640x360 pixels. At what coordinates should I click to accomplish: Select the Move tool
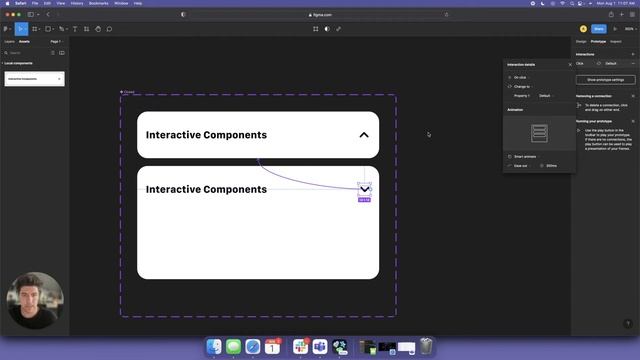pyautogui.click(x=20, y=29)
